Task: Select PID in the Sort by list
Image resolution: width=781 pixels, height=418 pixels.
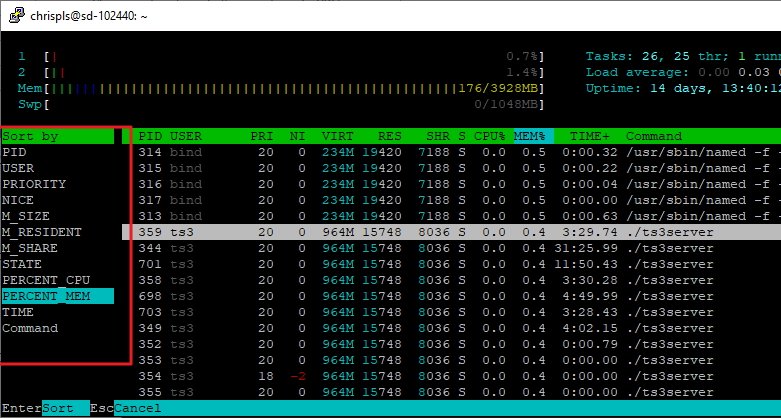Action: click(14, 152)
